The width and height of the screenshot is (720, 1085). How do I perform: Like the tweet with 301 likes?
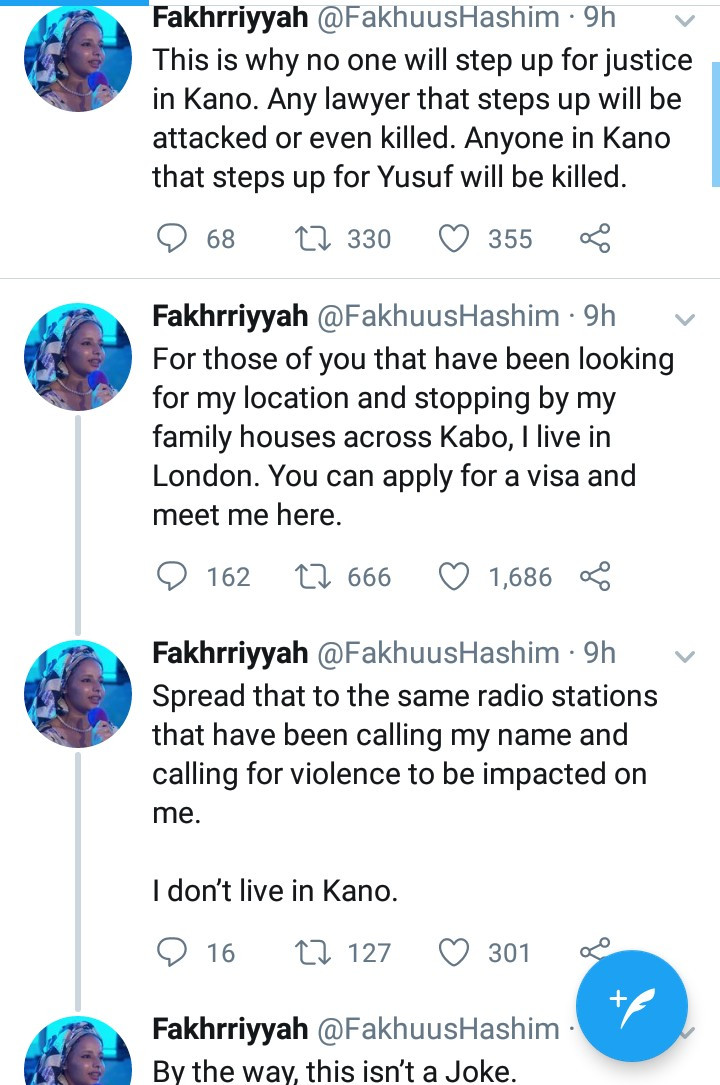[x=455, y=953]
